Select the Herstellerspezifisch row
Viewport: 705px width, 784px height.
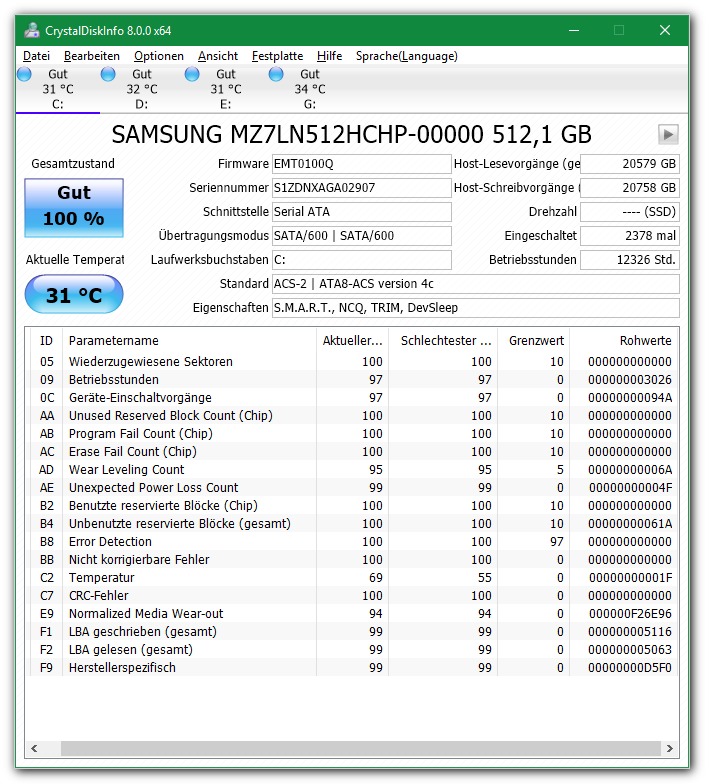pyautogui.click(x=354, y=668)
